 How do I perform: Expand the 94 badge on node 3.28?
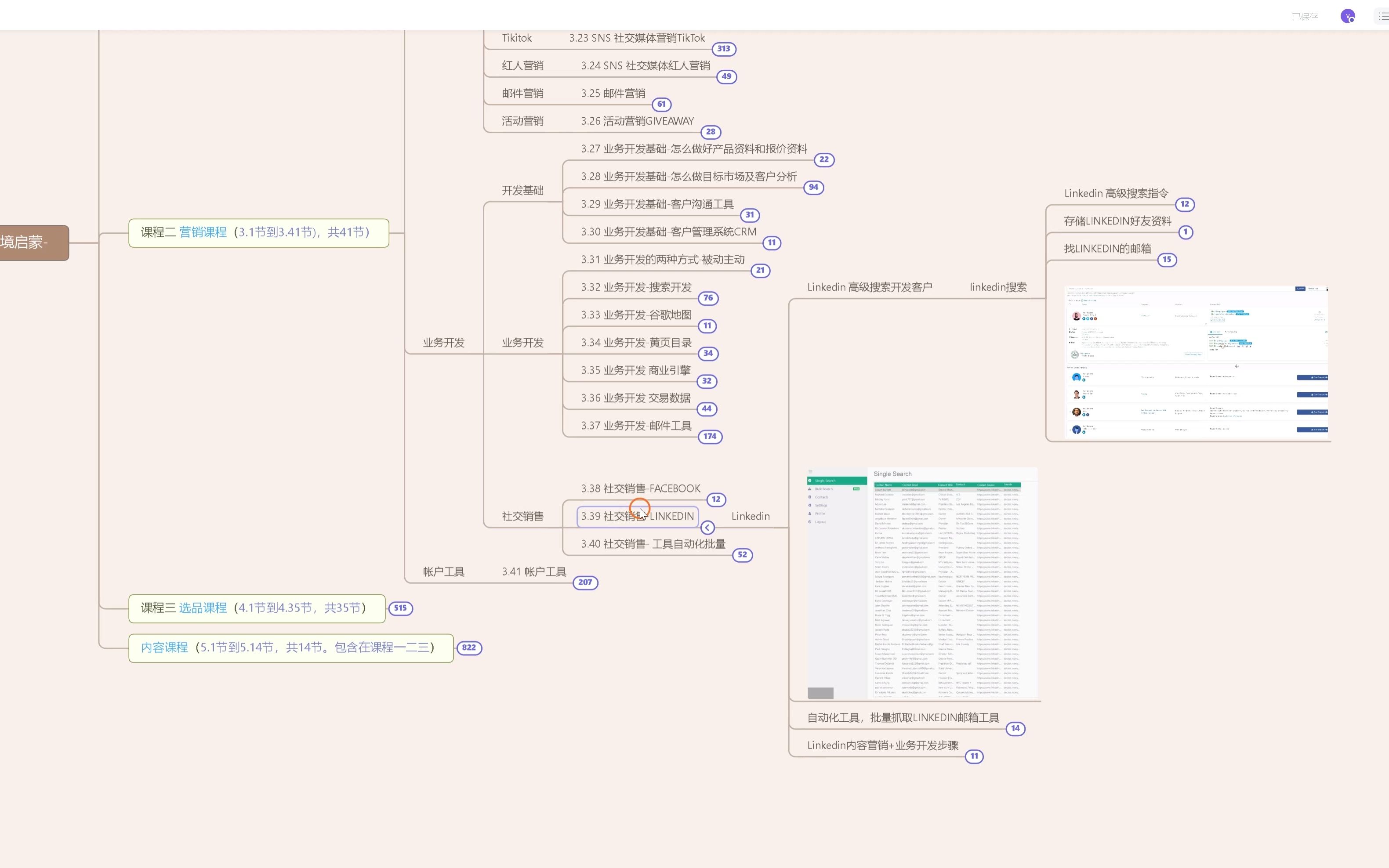coord(814,187)
